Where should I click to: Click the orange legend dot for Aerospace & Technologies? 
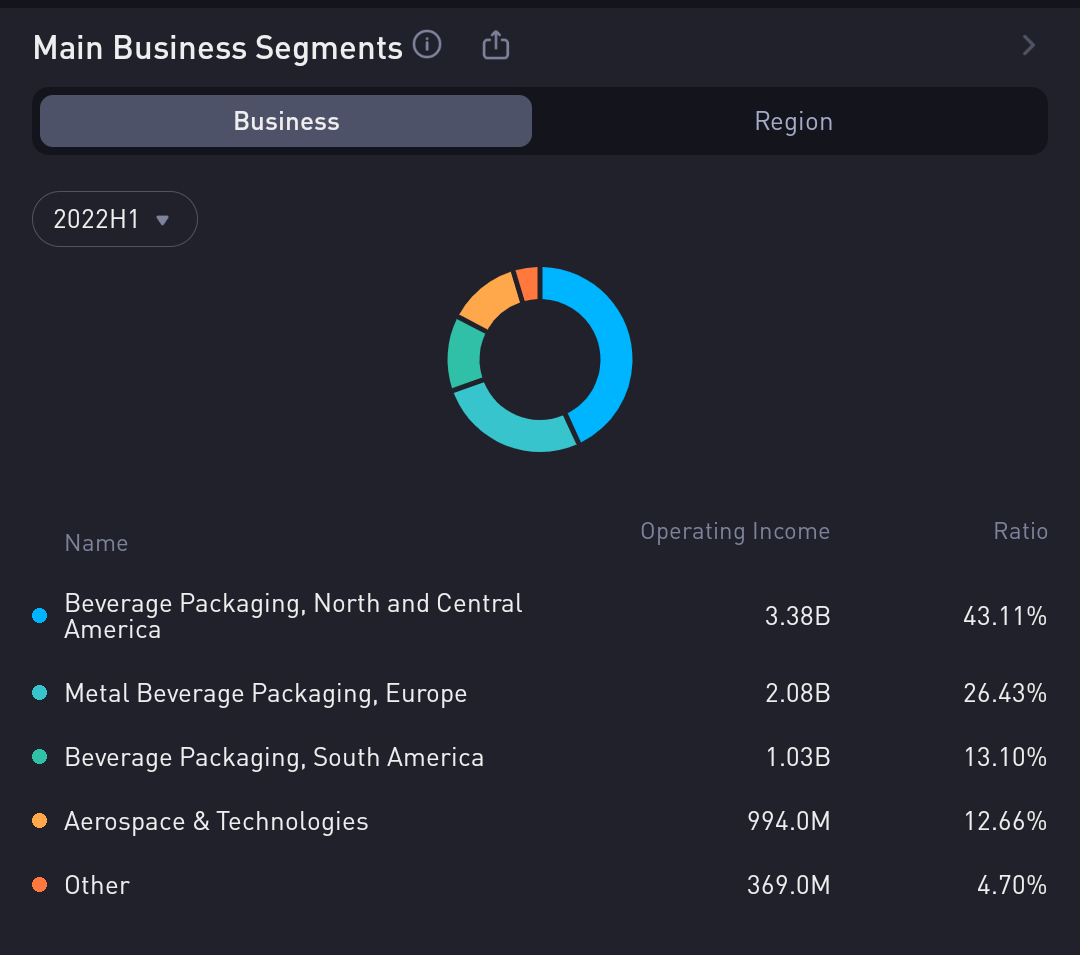point(40,821)
